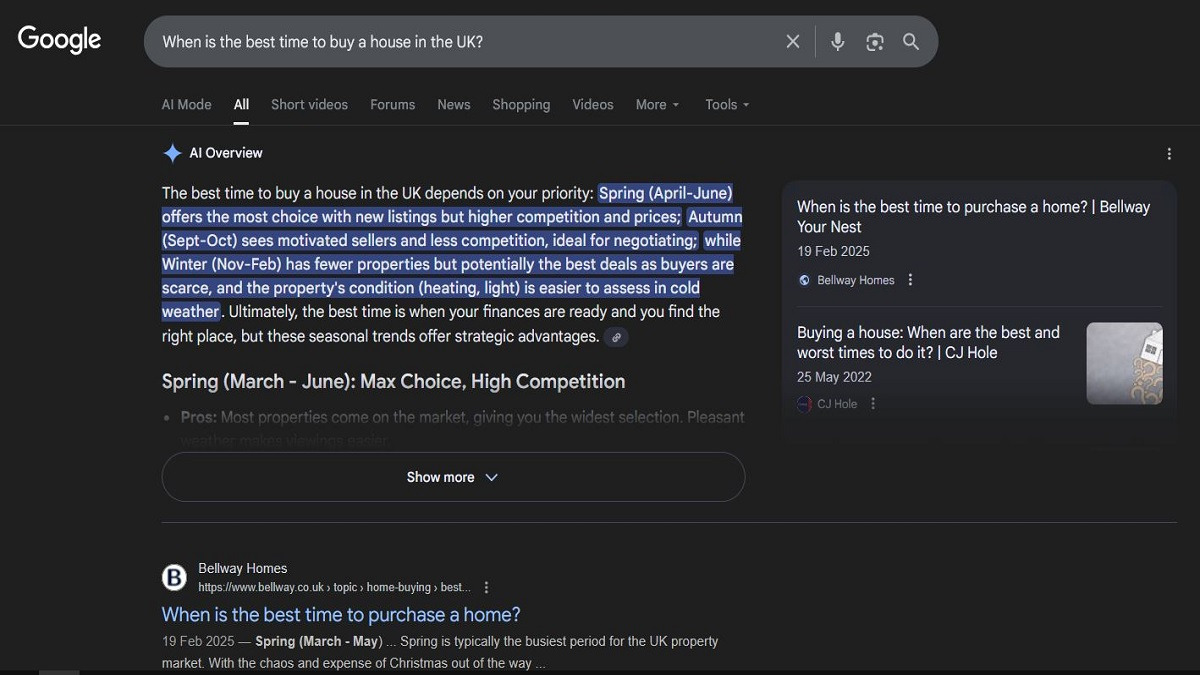
Task: Click the Bellway Homes source badge icon
Action: pos(804,280)
